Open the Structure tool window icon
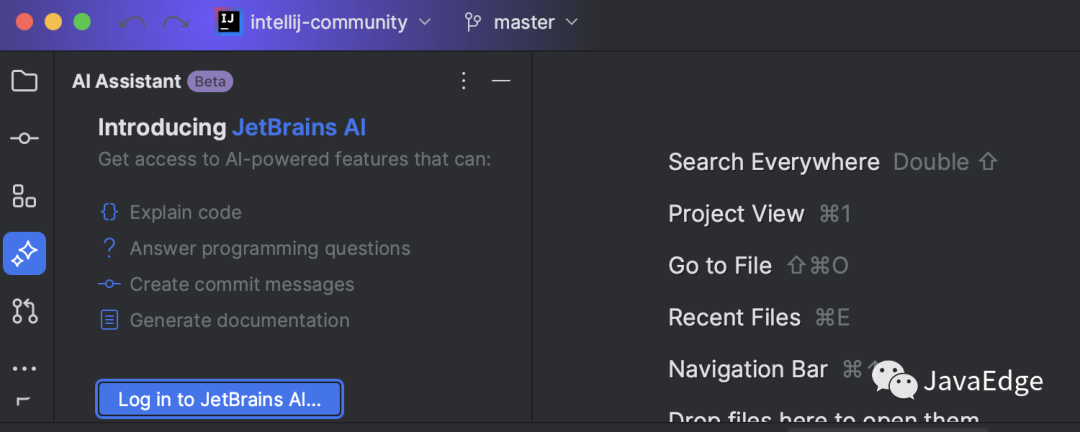 coord(25,196)
